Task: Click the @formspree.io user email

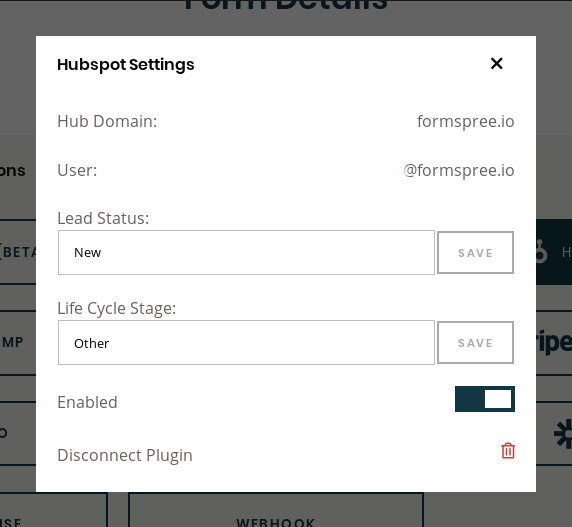Action: pyautogui.click(x=459, y=170)
